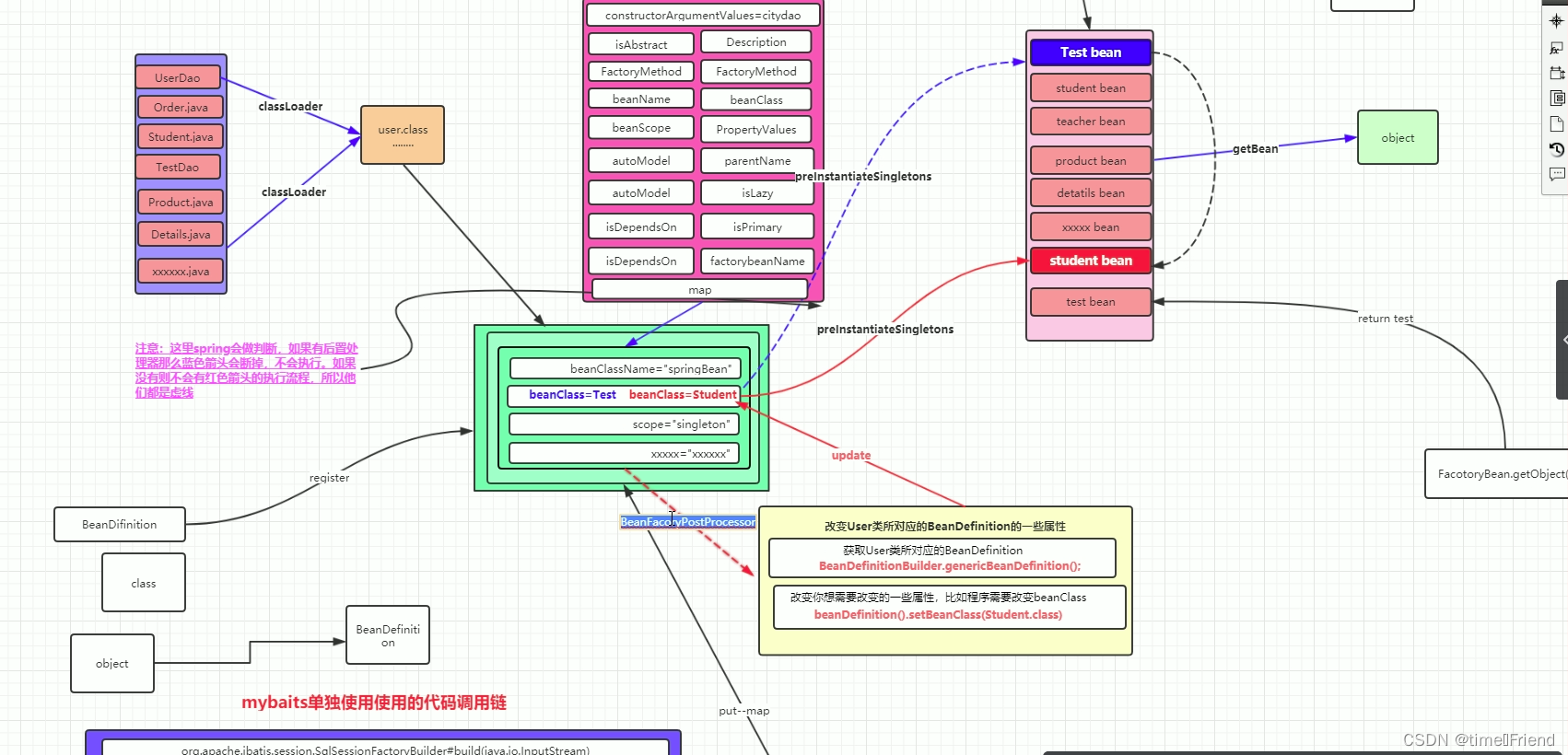Select the teacher bean box

coord(1091,122)
